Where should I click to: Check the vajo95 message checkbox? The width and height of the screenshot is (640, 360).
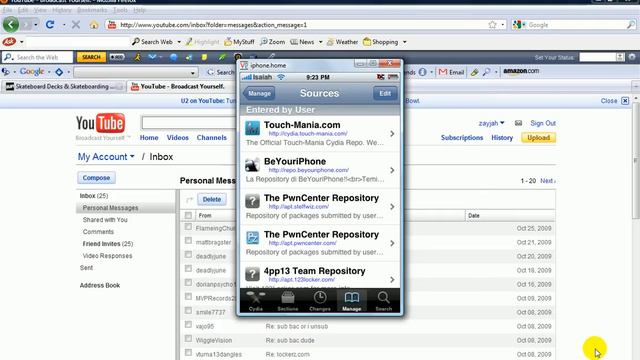(x=188, y=325)
